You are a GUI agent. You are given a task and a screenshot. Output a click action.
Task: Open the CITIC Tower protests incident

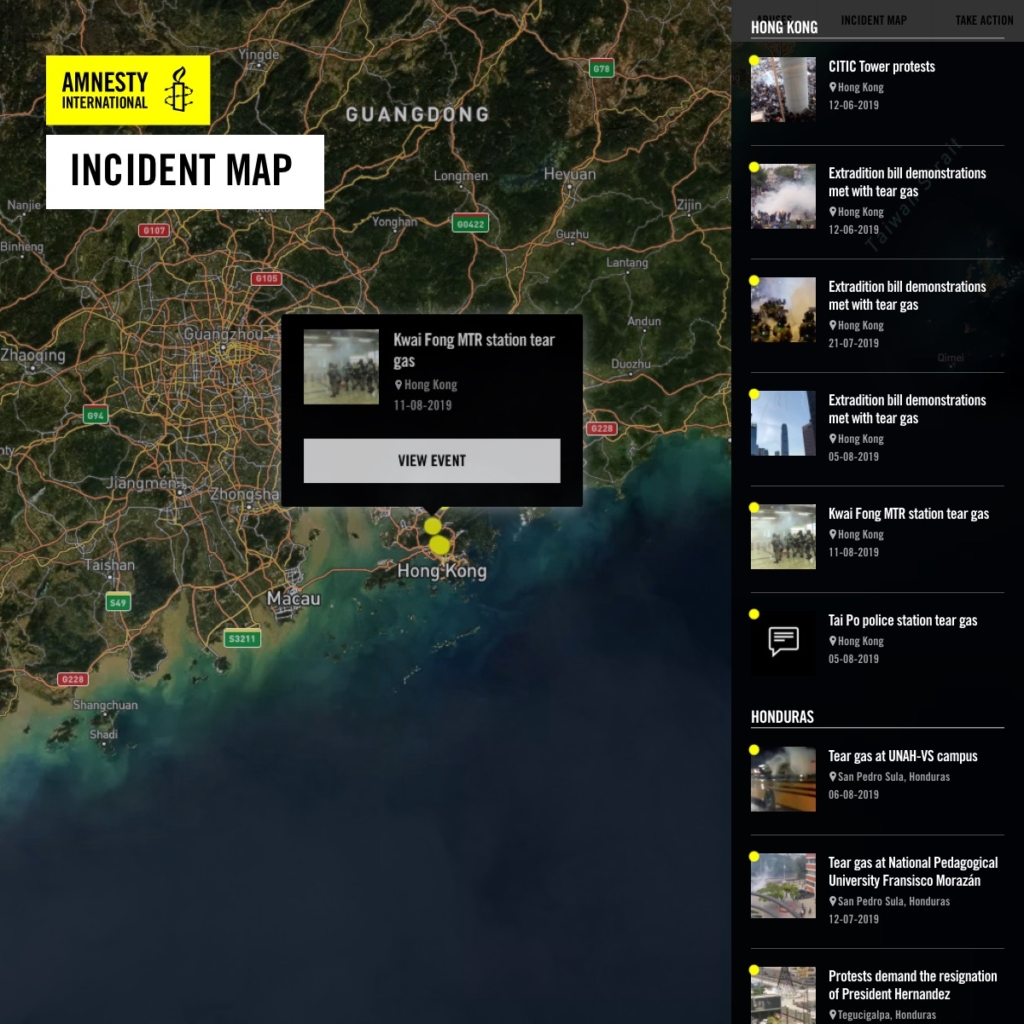pos(881,67)
